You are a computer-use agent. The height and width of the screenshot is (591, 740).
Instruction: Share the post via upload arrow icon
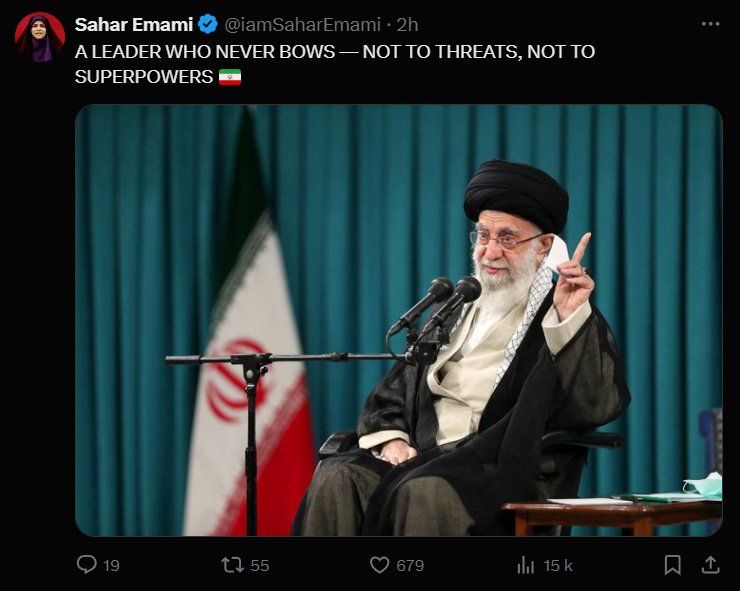[710, 565]
